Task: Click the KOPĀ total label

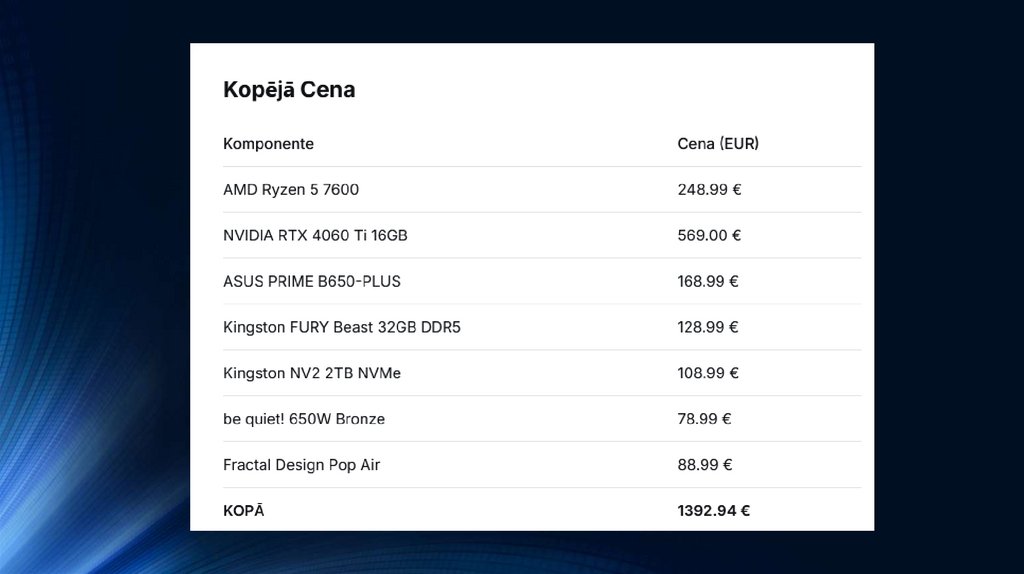Action: [x=244, y=511]
